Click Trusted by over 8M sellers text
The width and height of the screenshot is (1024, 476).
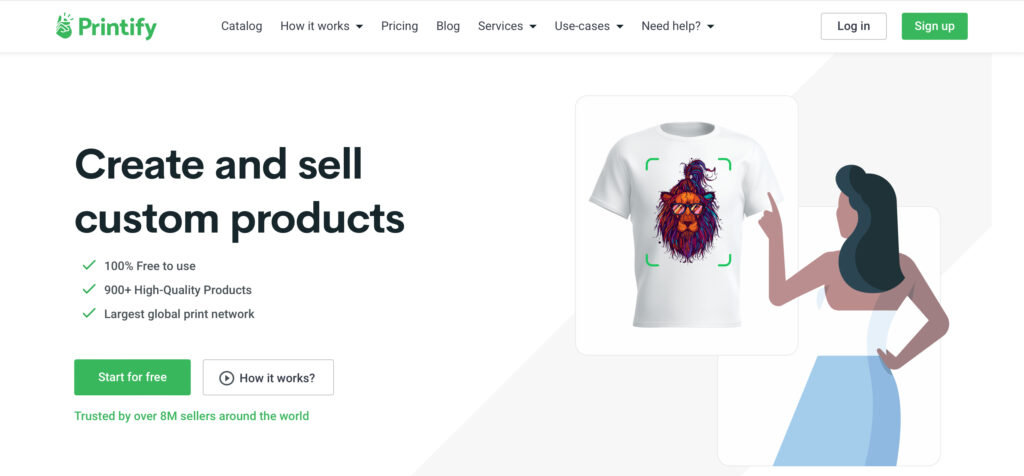click(192, 416)
